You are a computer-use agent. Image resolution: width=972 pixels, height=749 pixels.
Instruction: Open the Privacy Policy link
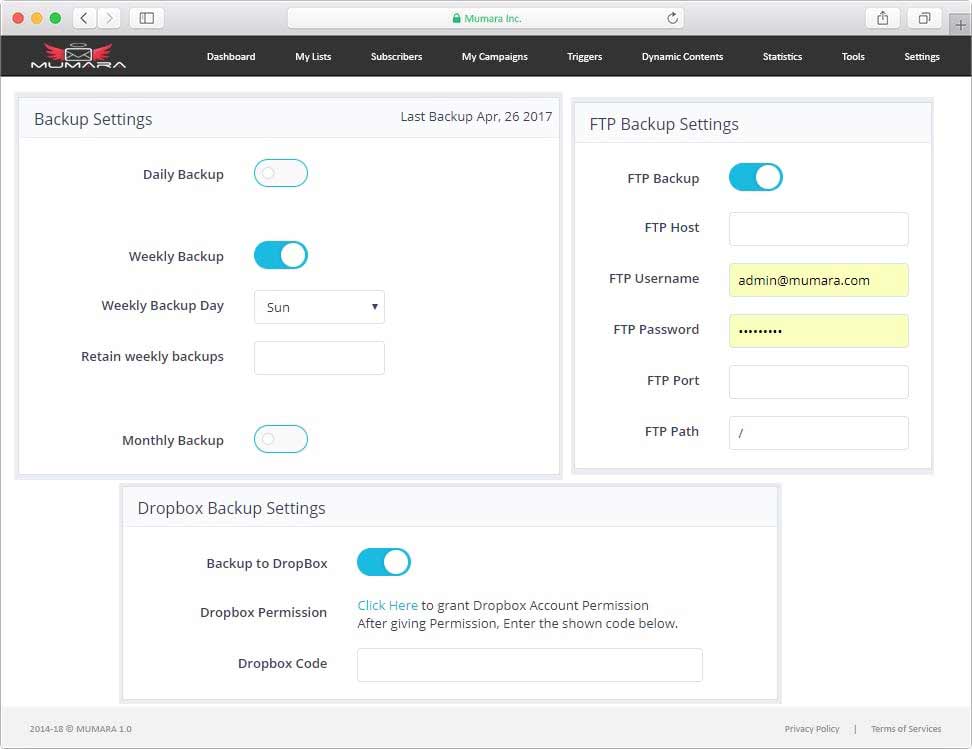[x=812, y=729]
